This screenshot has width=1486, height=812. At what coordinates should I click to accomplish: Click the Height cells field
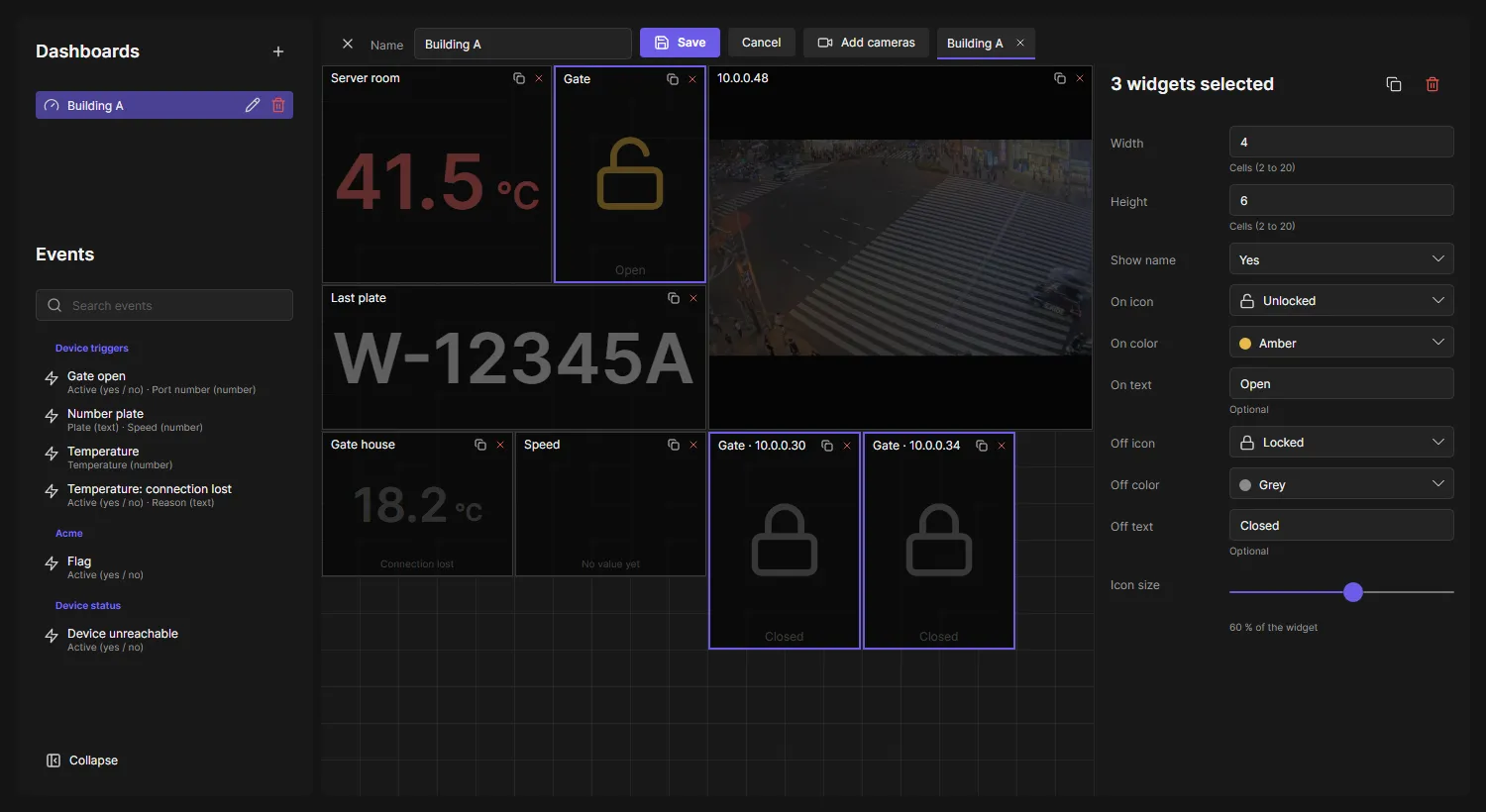(x=1341, y=200)
